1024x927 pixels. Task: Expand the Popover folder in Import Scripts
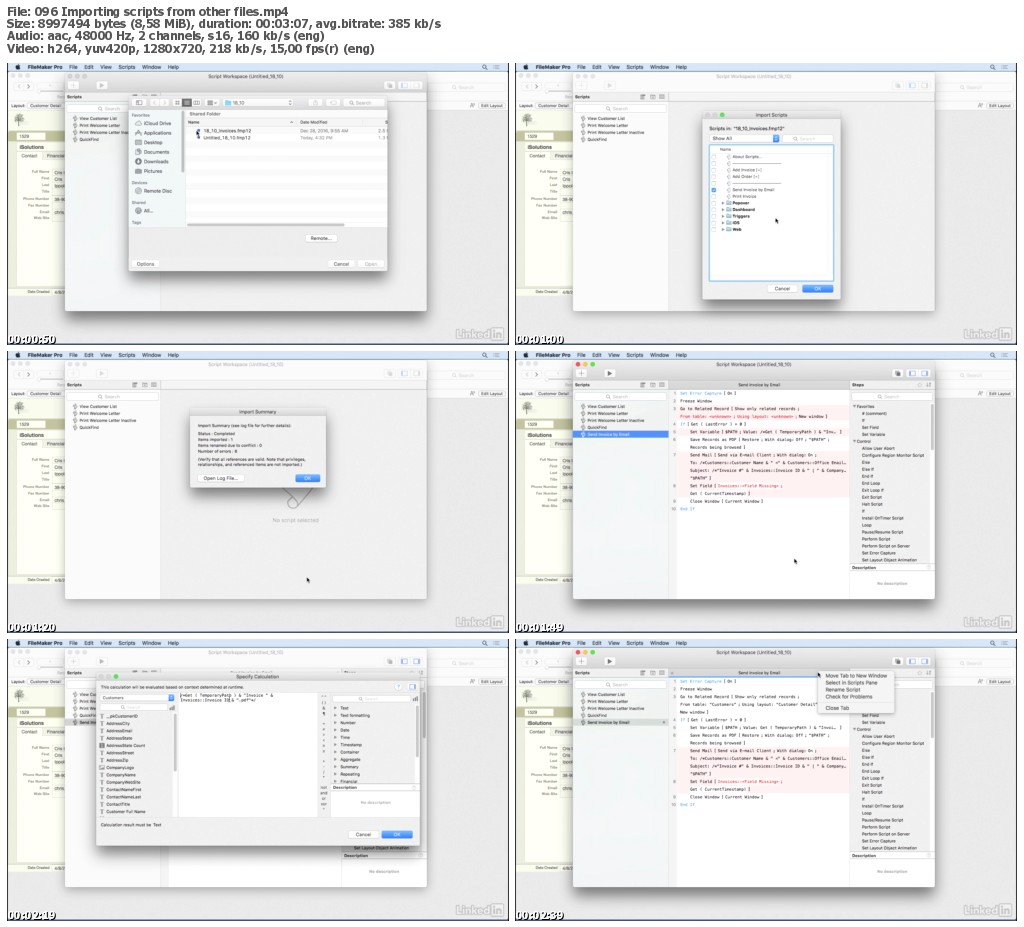(x=722, y=203)
